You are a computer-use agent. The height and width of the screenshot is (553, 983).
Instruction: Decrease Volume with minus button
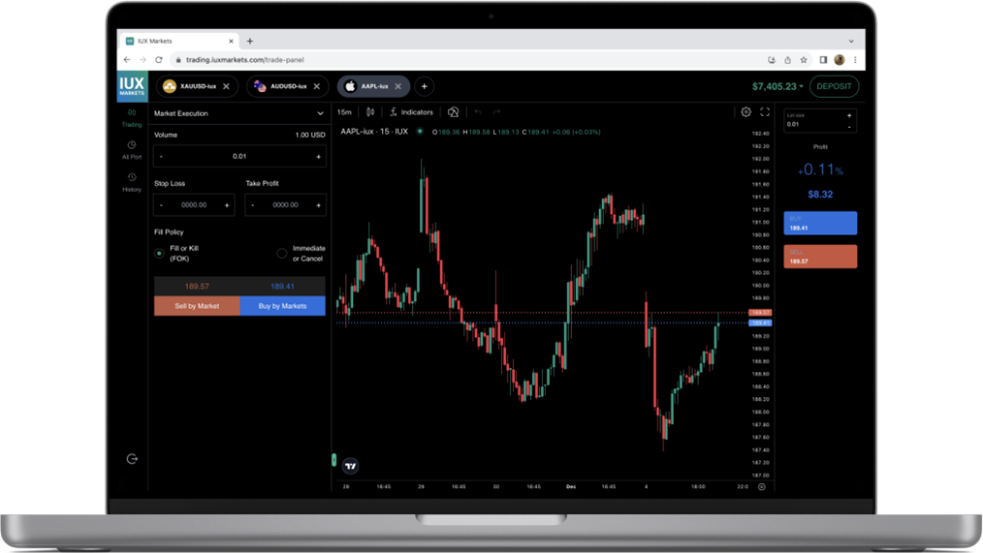point(161,157)
